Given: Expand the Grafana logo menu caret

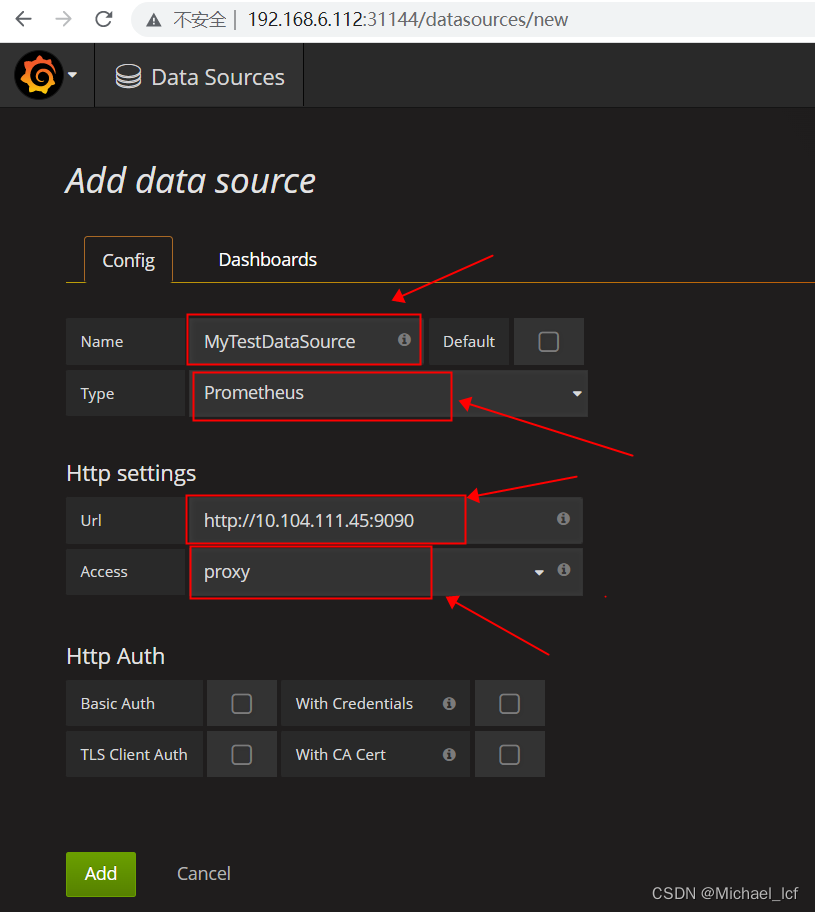Looking at the screenshot, I should tap(73, 74).
